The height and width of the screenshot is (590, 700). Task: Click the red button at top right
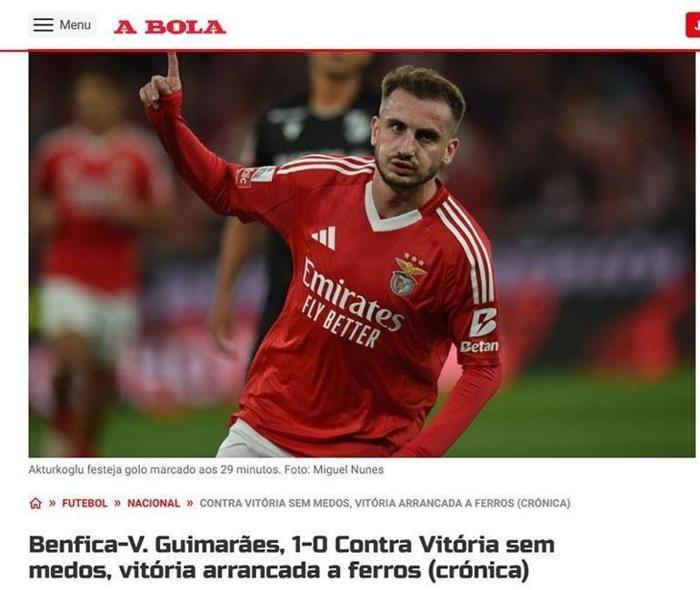coord(693,25)
